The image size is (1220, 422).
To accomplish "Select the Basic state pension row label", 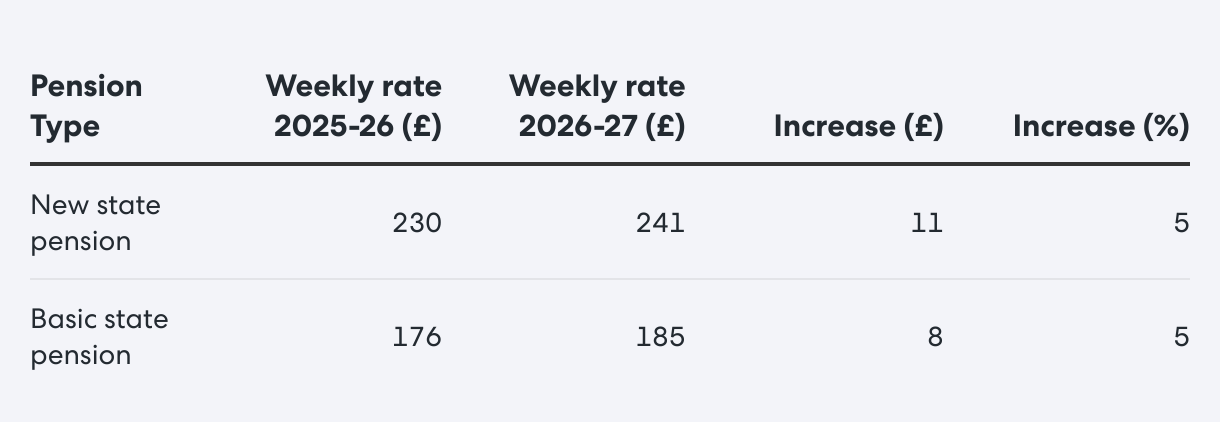I will tap(100, 337).
